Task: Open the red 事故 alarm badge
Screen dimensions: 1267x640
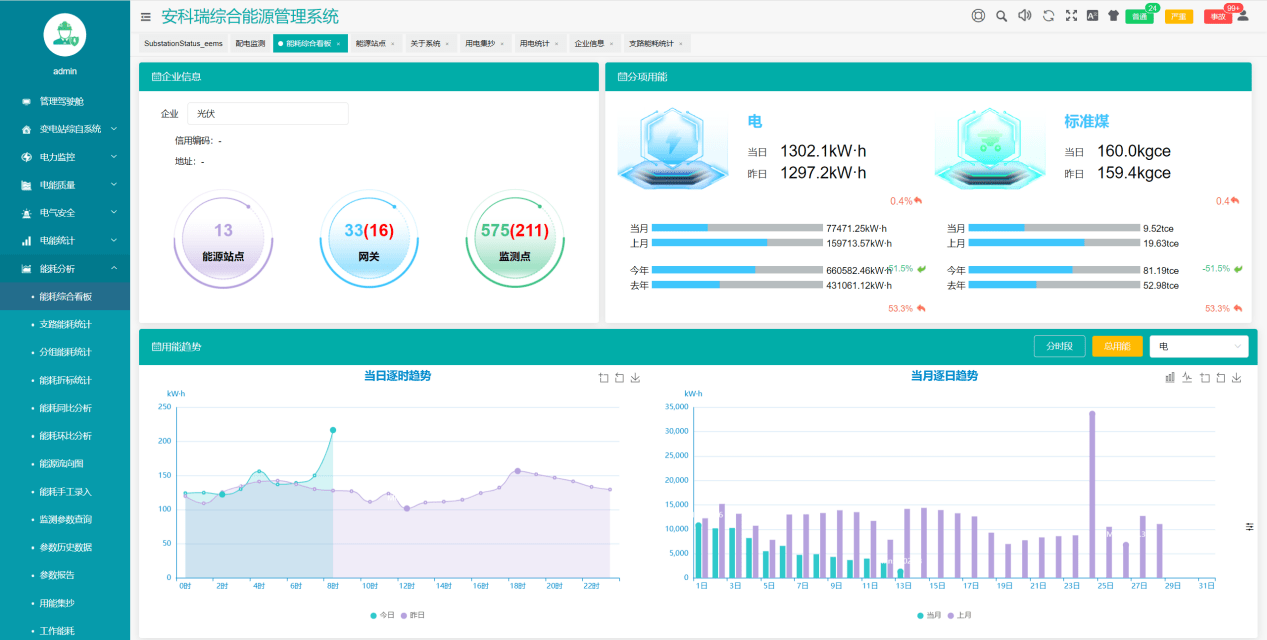Action: pos(1218,17)
